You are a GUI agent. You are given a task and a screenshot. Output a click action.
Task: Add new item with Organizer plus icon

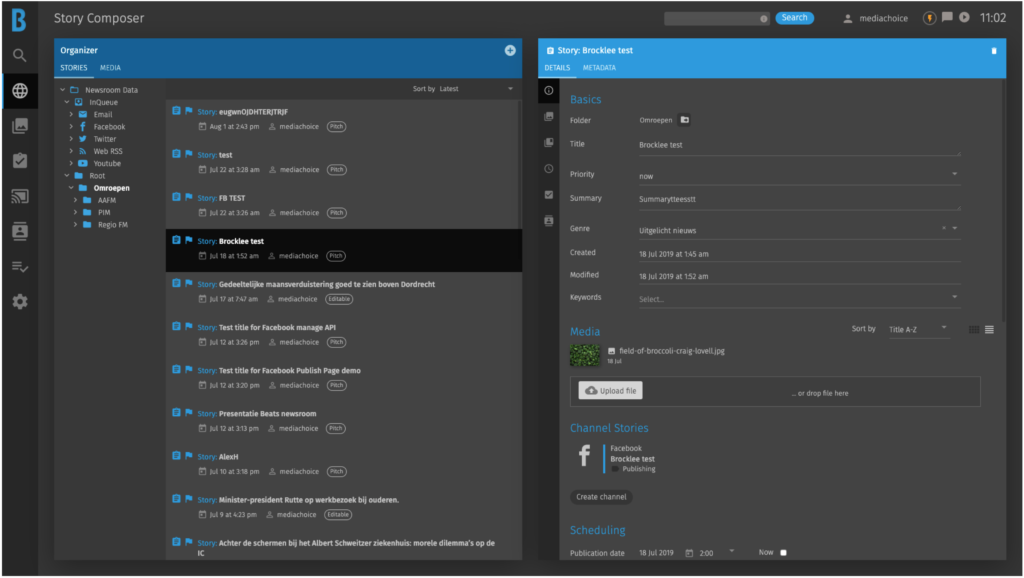[510, 50]
